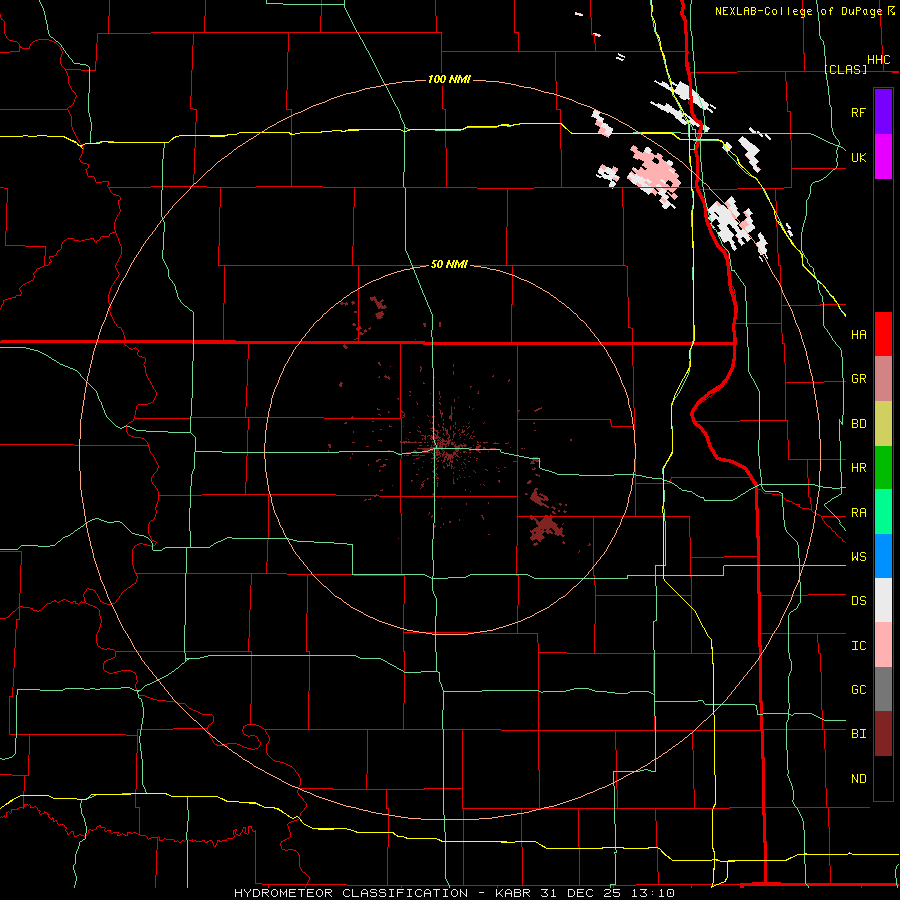Click the 100 NMI range ring label
The image size is (900, 900).
coord(449,79)
